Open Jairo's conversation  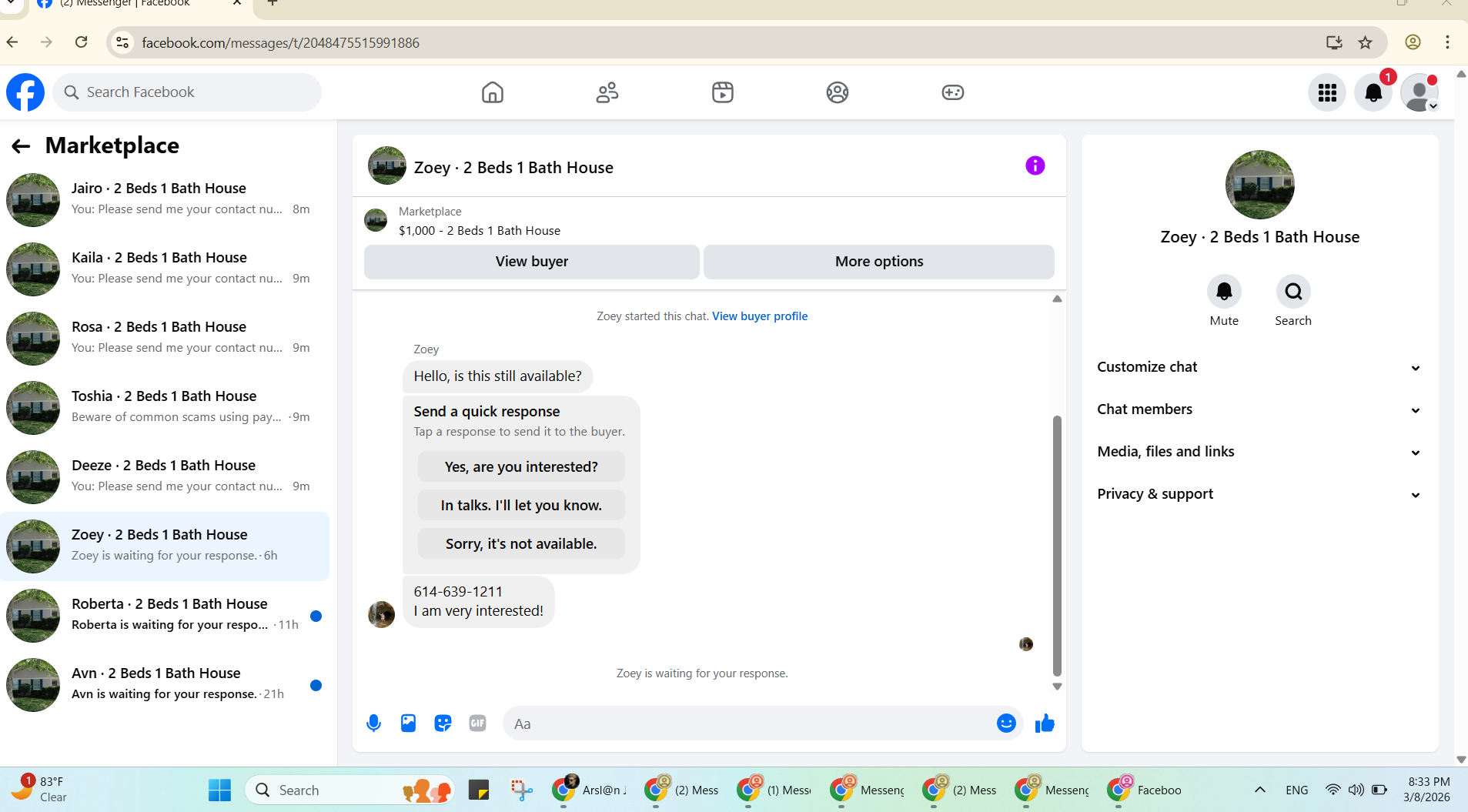click(x=165, y=200)
